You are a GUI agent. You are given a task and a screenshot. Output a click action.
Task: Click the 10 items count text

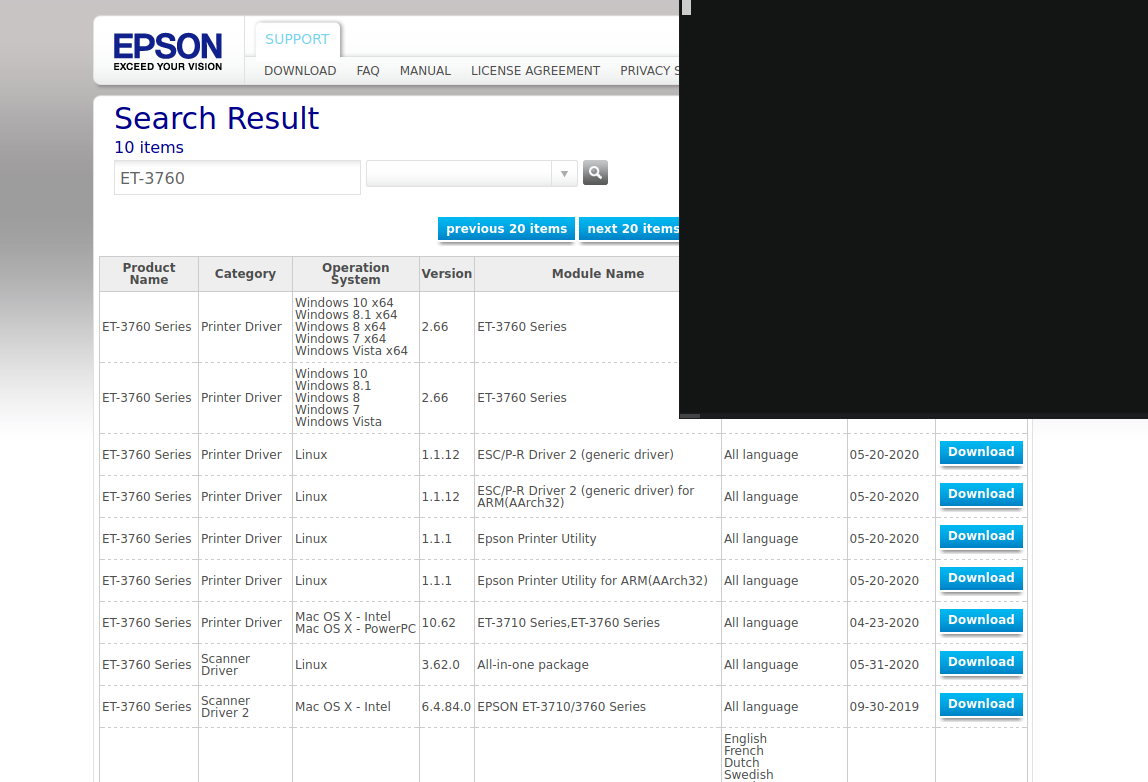coord(149,147)
